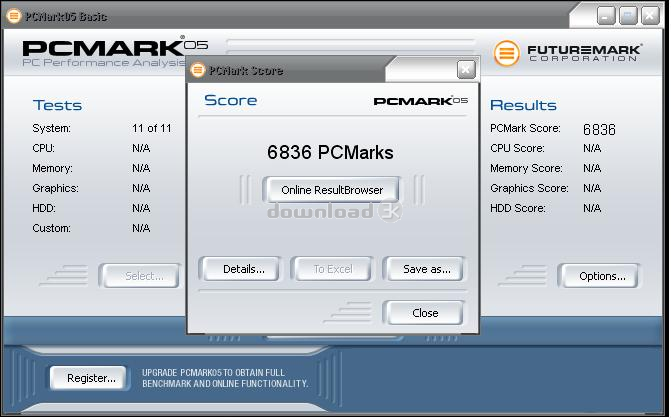Click the 'HDD:' test label
The width and height of the screenshot is (671, 420).
(44, 209)
